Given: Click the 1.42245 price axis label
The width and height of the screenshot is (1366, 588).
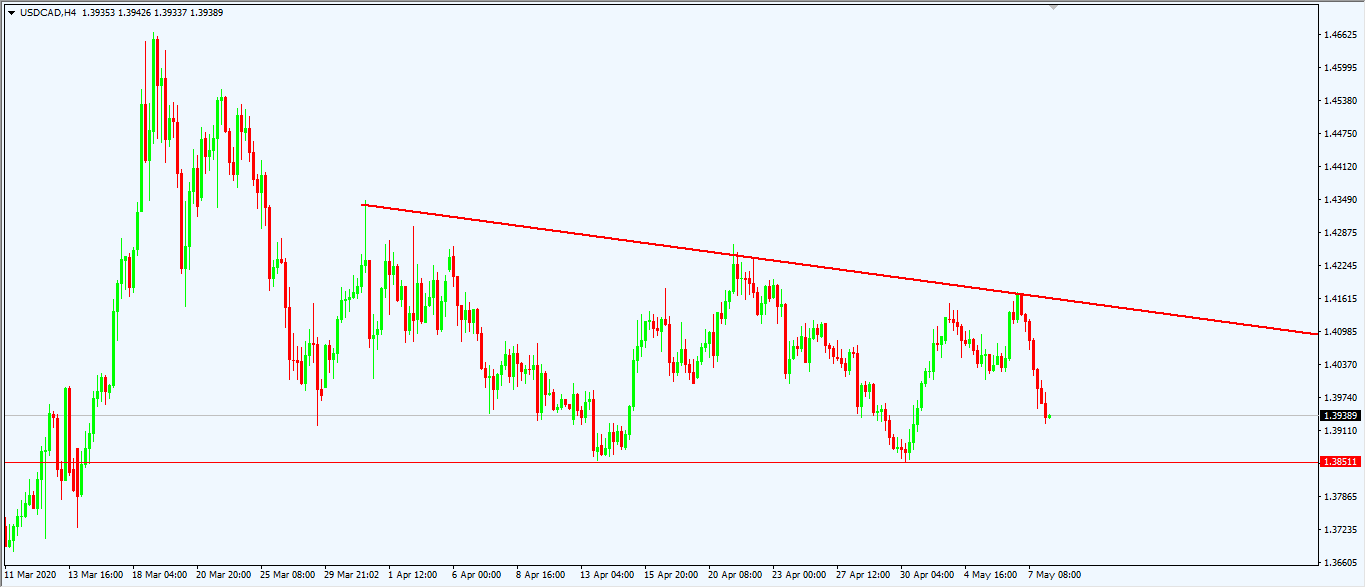Looking at the screenshot, I should [x=1339, y=266].
